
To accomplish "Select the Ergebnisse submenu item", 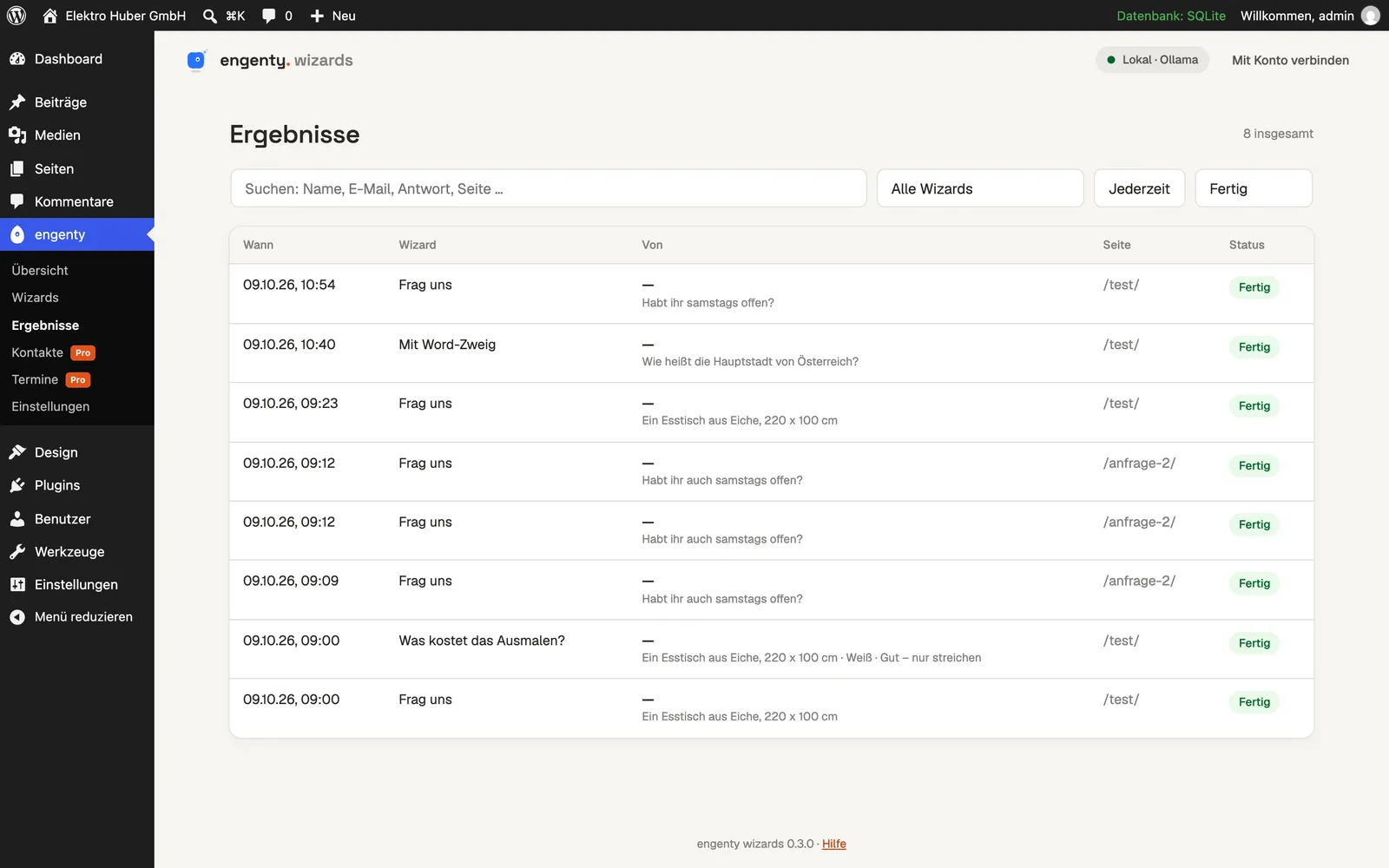I will coord(45,325).
